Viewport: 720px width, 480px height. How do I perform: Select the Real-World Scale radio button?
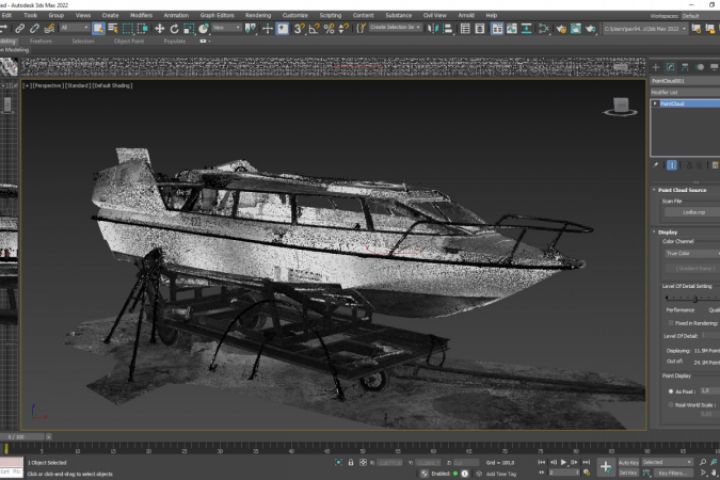pyautogui.click(x=670, y=405)
